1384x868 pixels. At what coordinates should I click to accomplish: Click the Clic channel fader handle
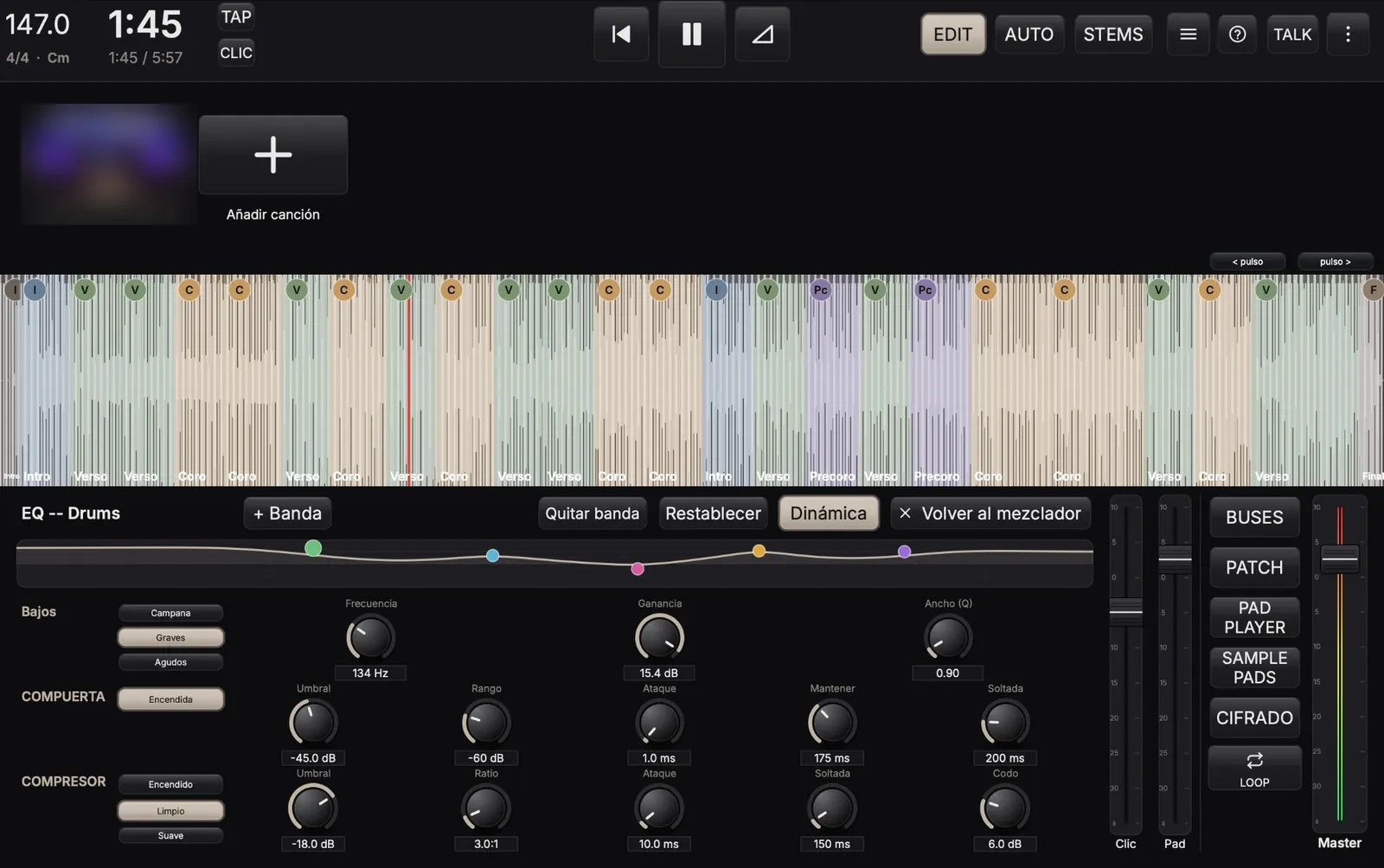[1125, 610]
